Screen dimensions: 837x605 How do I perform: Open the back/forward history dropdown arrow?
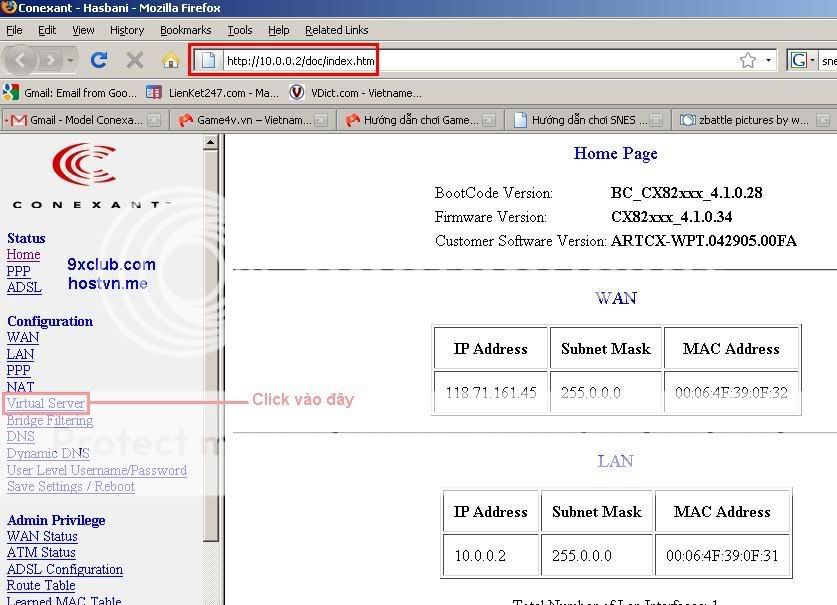pos(70,60)
